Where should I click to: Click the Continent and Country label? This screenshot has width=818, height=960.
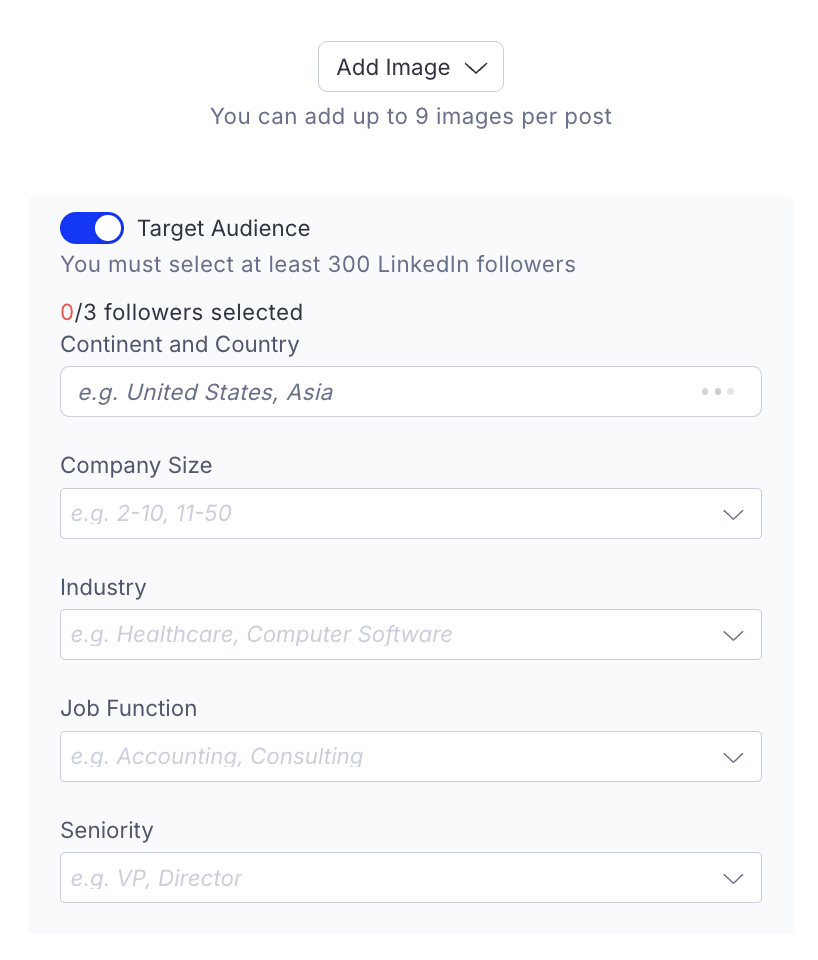click(x=180, y=345)
